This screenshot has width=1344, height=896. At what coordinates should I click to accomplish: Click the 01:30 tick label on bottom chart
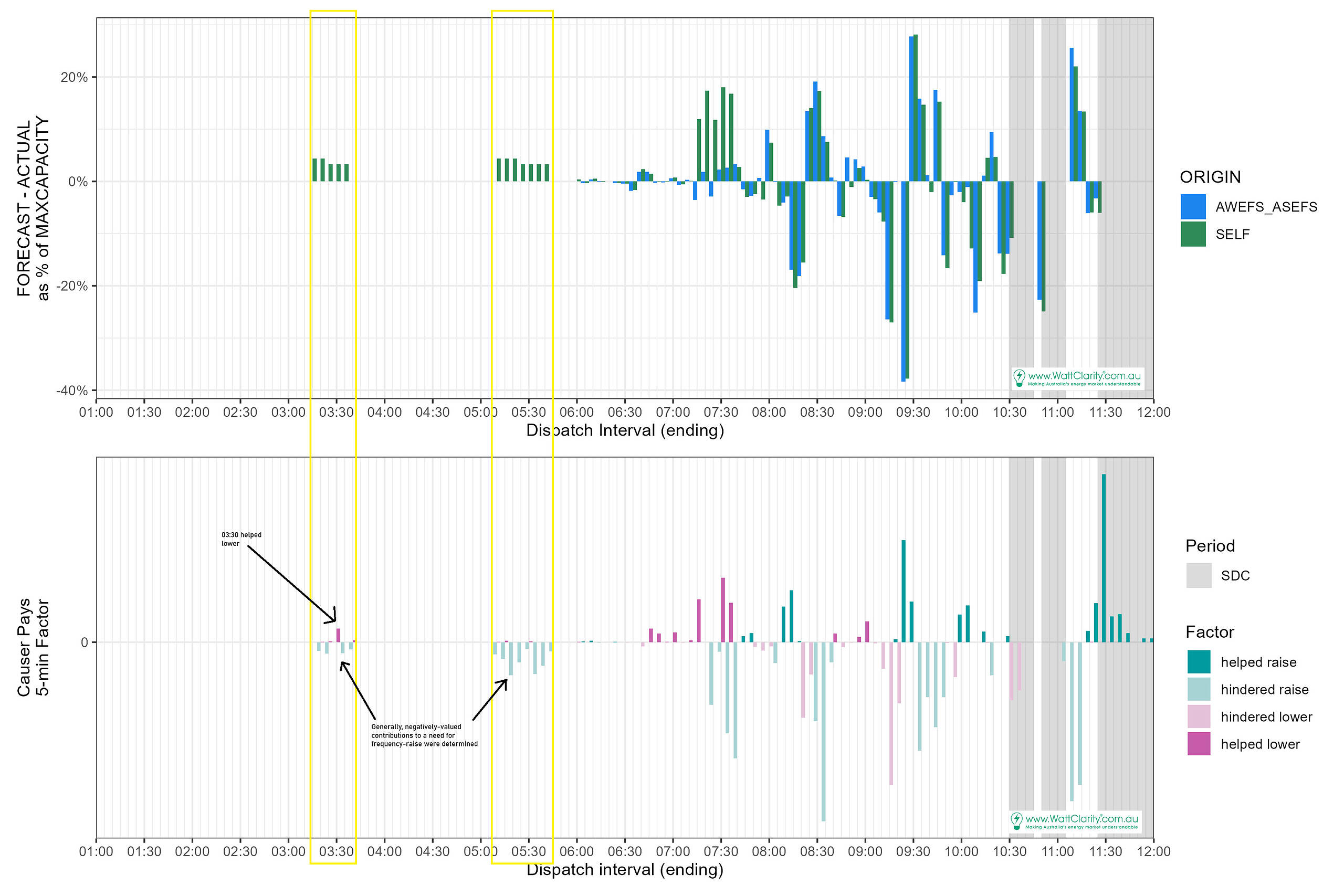[144, 851]
